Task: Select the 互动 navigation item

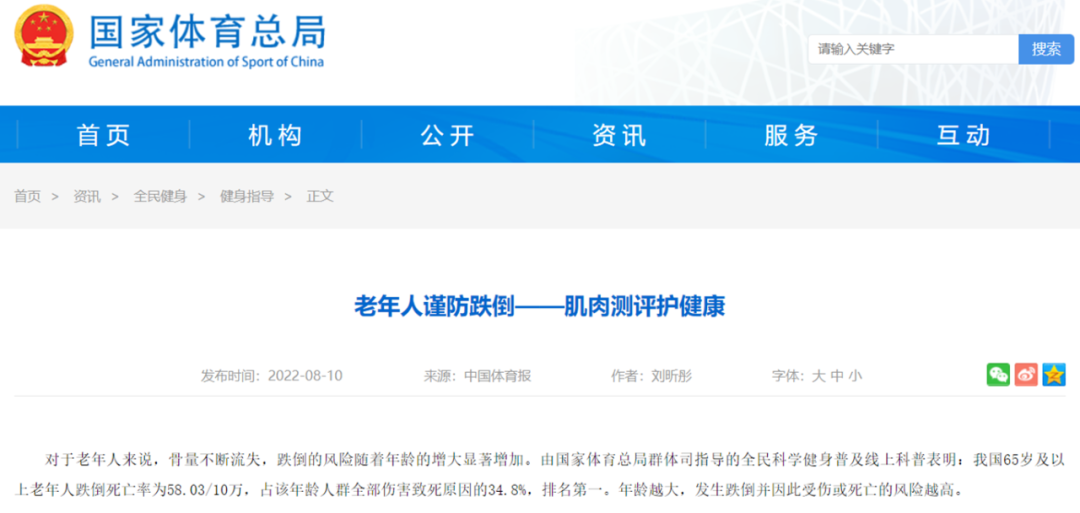Action: [x=963, y=135]
